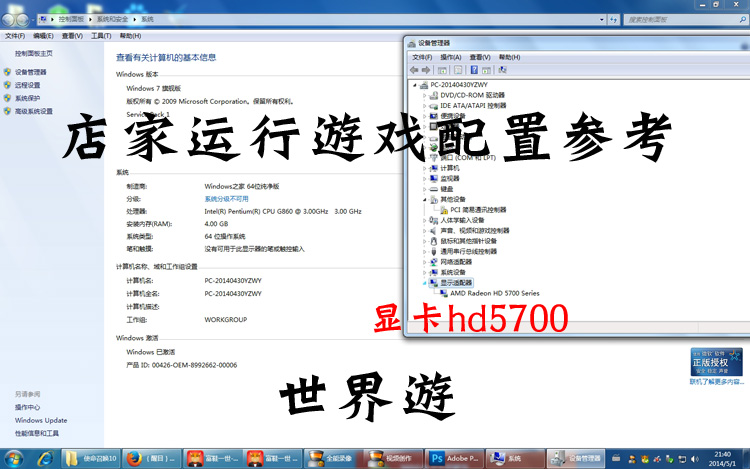Open 文件(F) menu in Device Manager
The image size is (750, 469).
coord(422,57)
